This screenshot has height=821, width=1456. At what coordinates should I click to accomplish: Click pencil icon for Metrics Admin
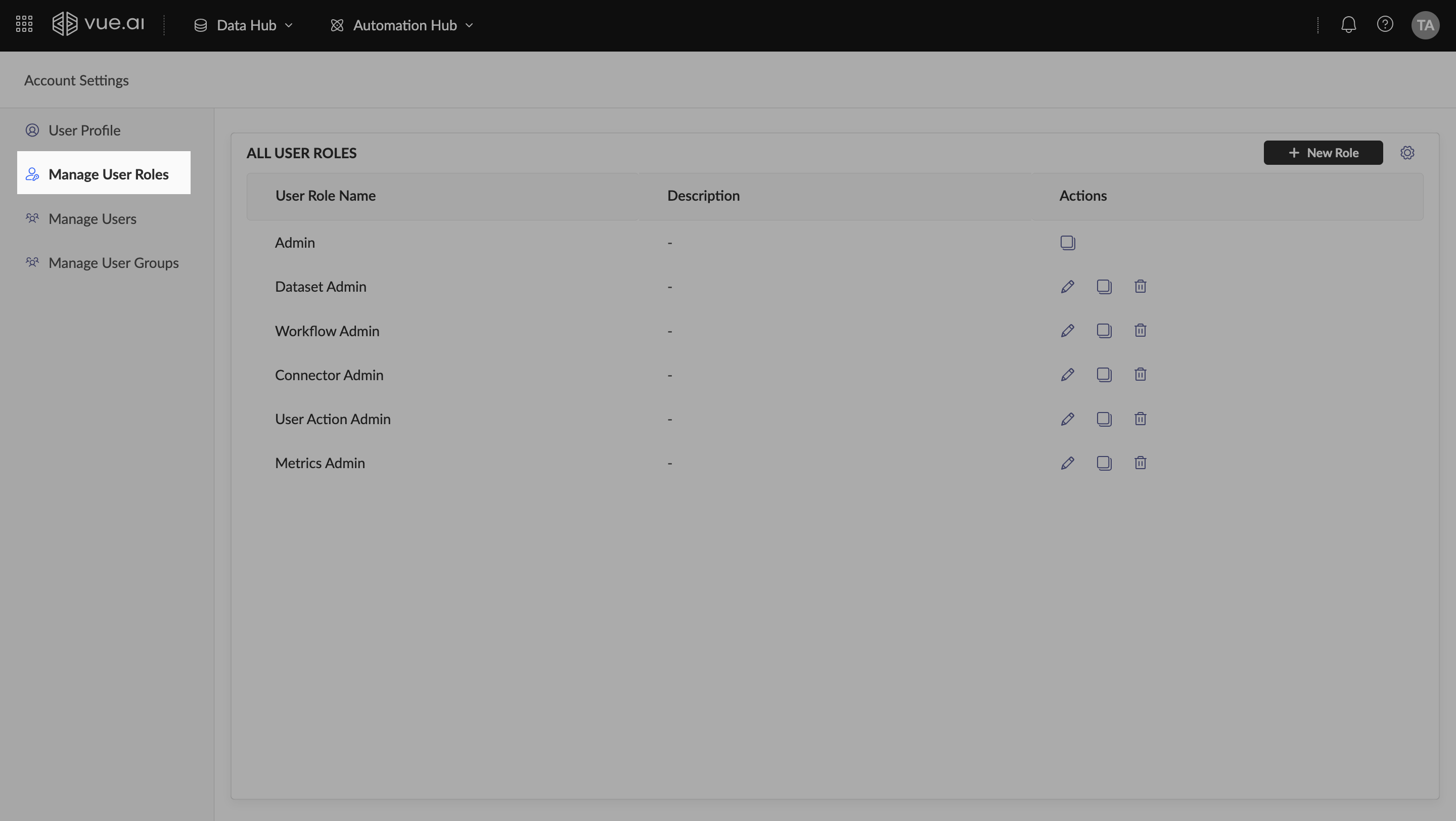pyautogui.click(x=1067, y=463)
